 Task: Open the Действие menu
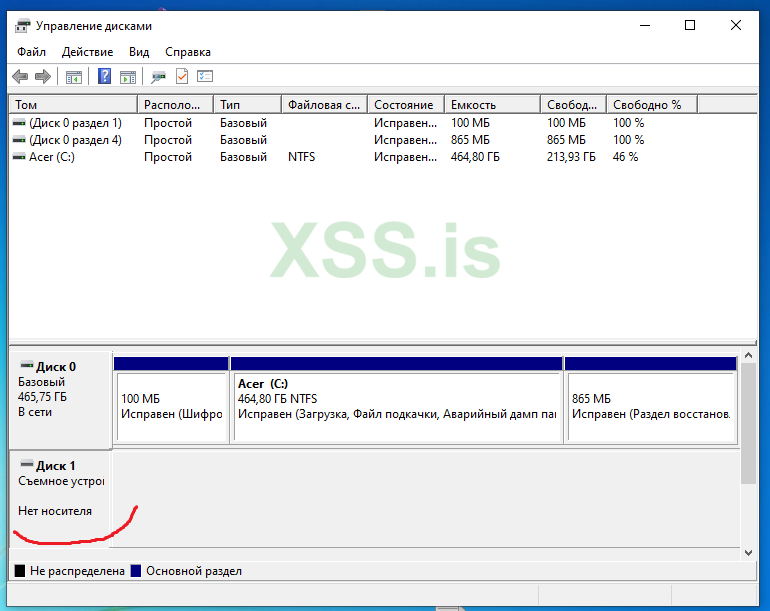87,52
